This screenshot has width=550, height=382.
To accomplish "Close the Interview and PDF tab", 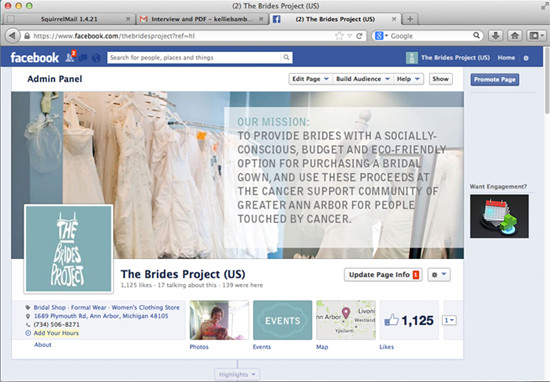I will (x=261, y=19).
